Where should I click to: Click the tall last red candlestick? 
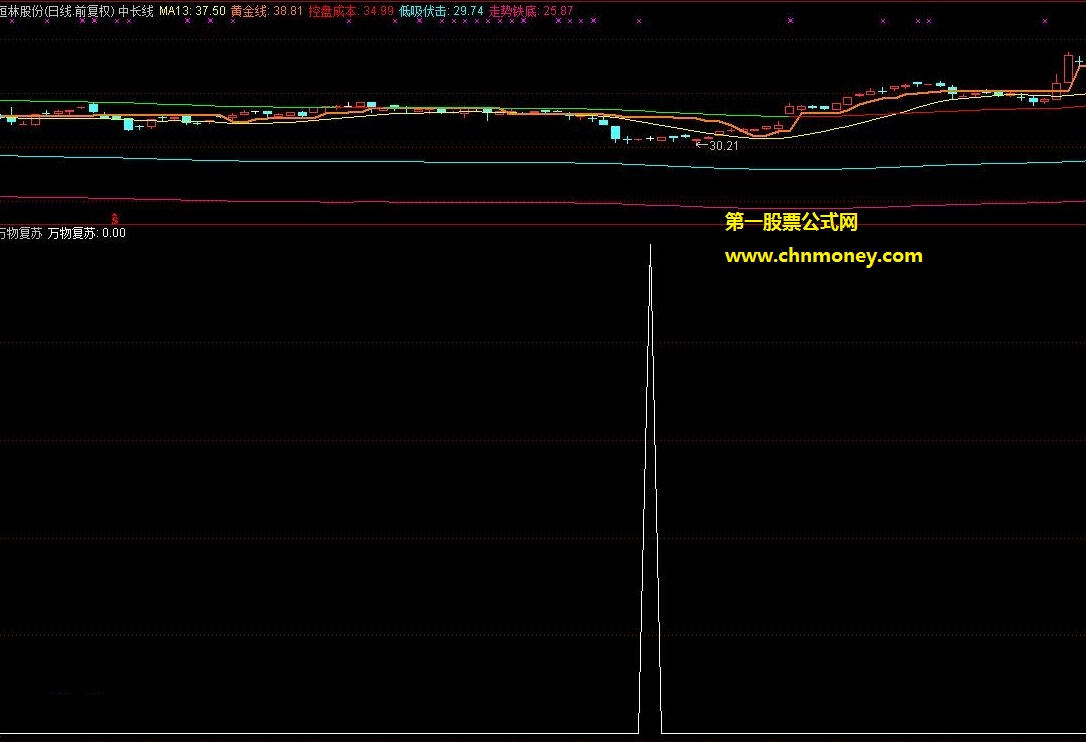pyautogui.click(x=1068, y=70)
